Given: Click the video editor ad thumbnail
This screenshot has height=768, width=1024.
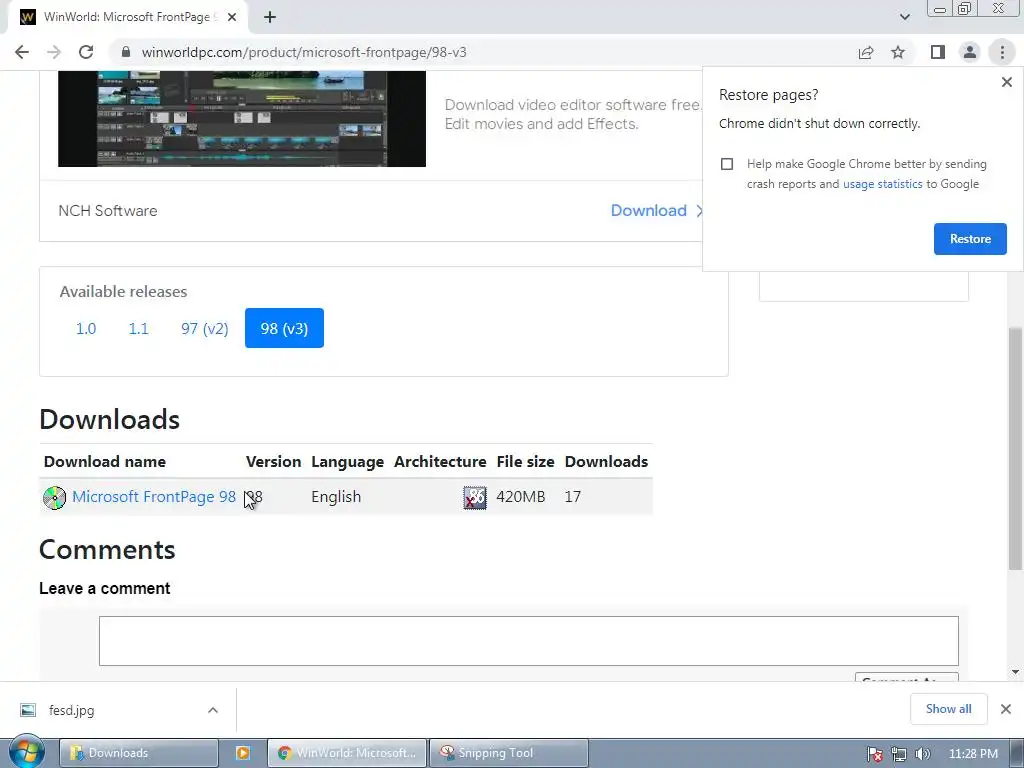Looking at the screenshot, I should click(x=242, y=118).
